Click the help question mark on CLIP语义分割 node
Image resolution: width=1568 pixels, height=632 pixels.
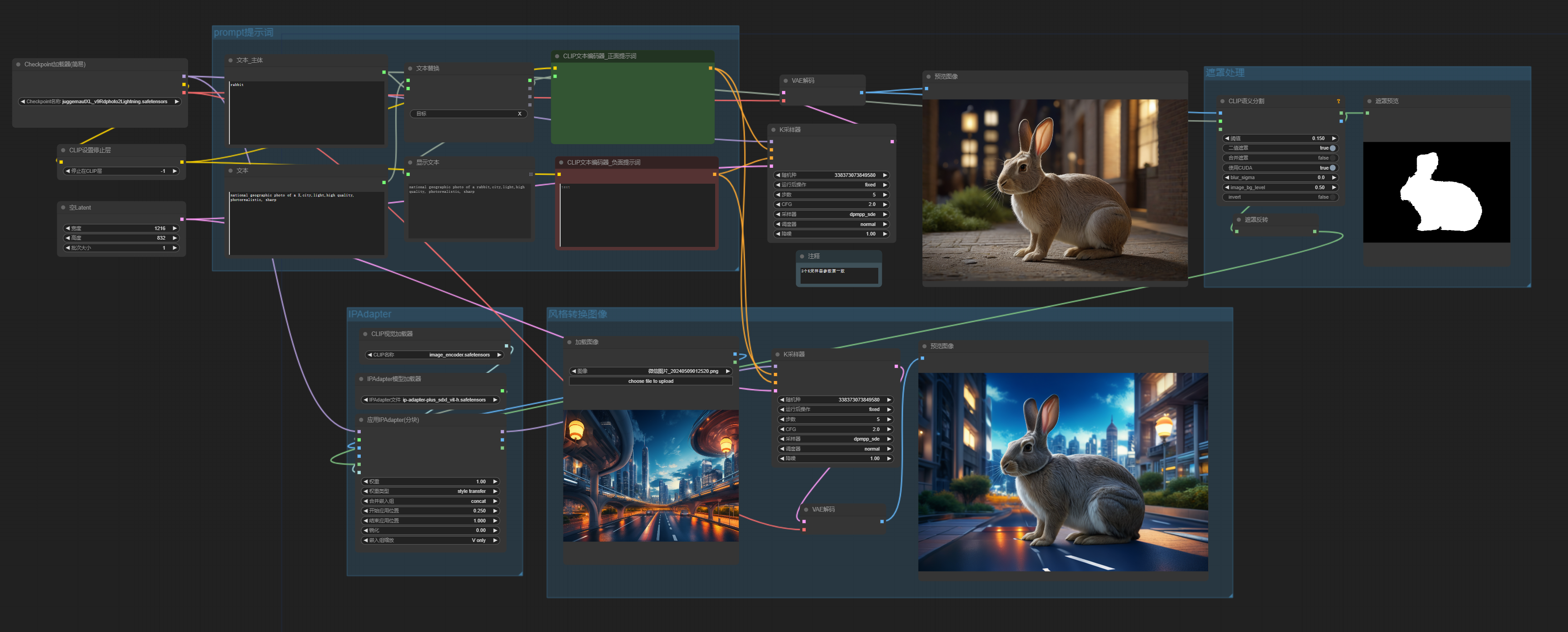tap(1338, 101)
